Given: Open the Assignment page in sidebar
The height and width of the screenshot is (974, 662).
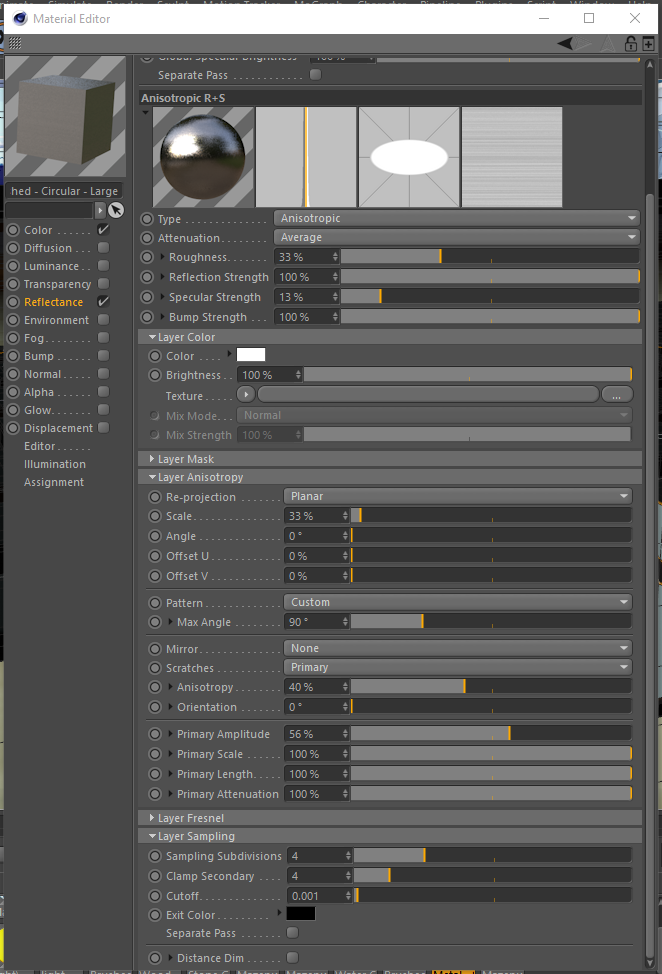Looking at the screenshot, I should coord(54,482).
